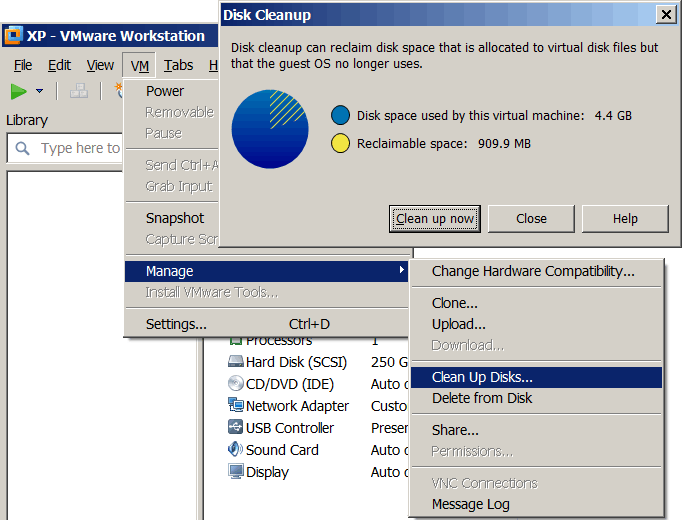Expand the Power submenu item
The height and width of the screenshot is (520, 682).
pyautogui.click(x=171, y=91)
